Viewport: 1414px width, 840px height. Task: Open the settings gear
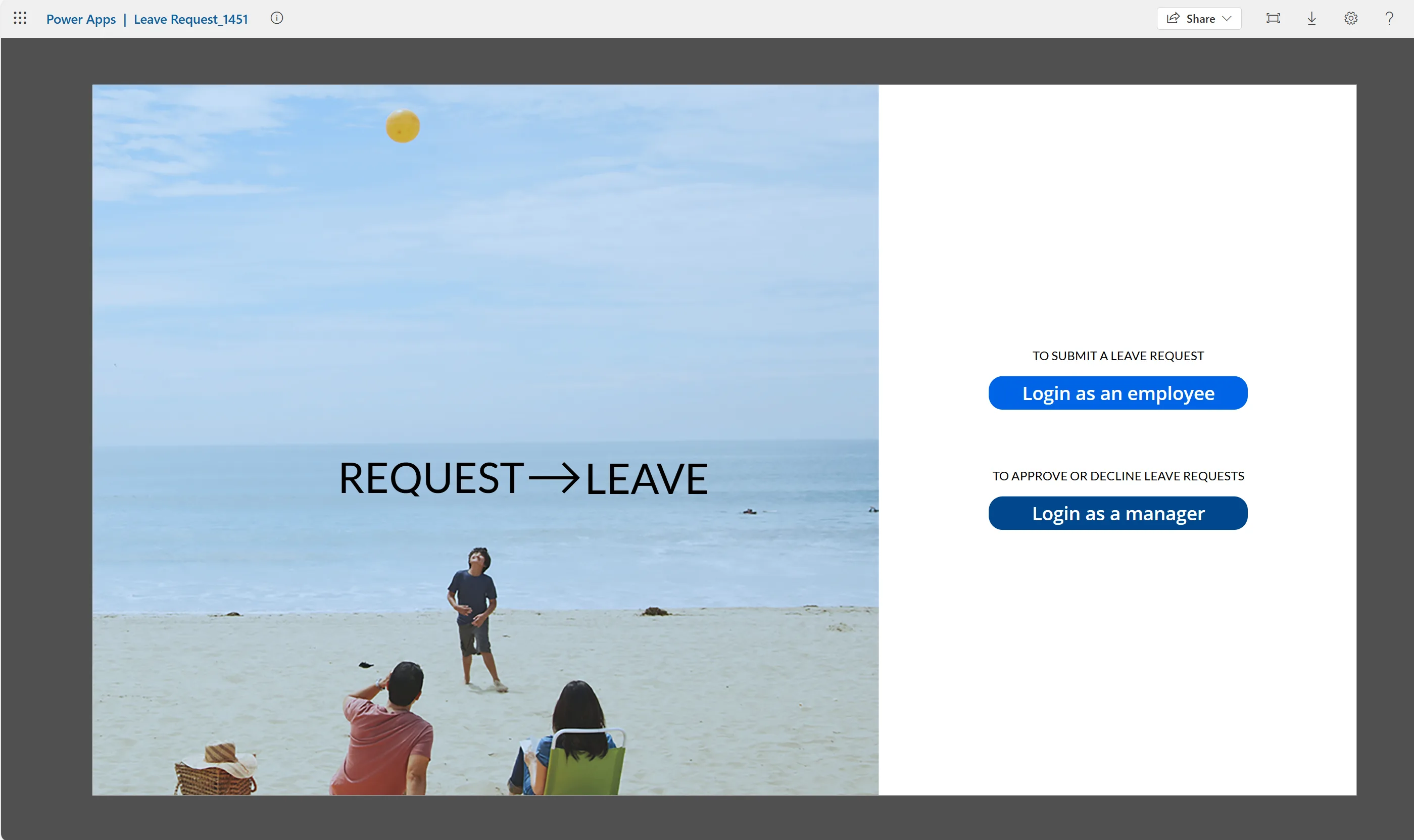[x=1351, y=18]
